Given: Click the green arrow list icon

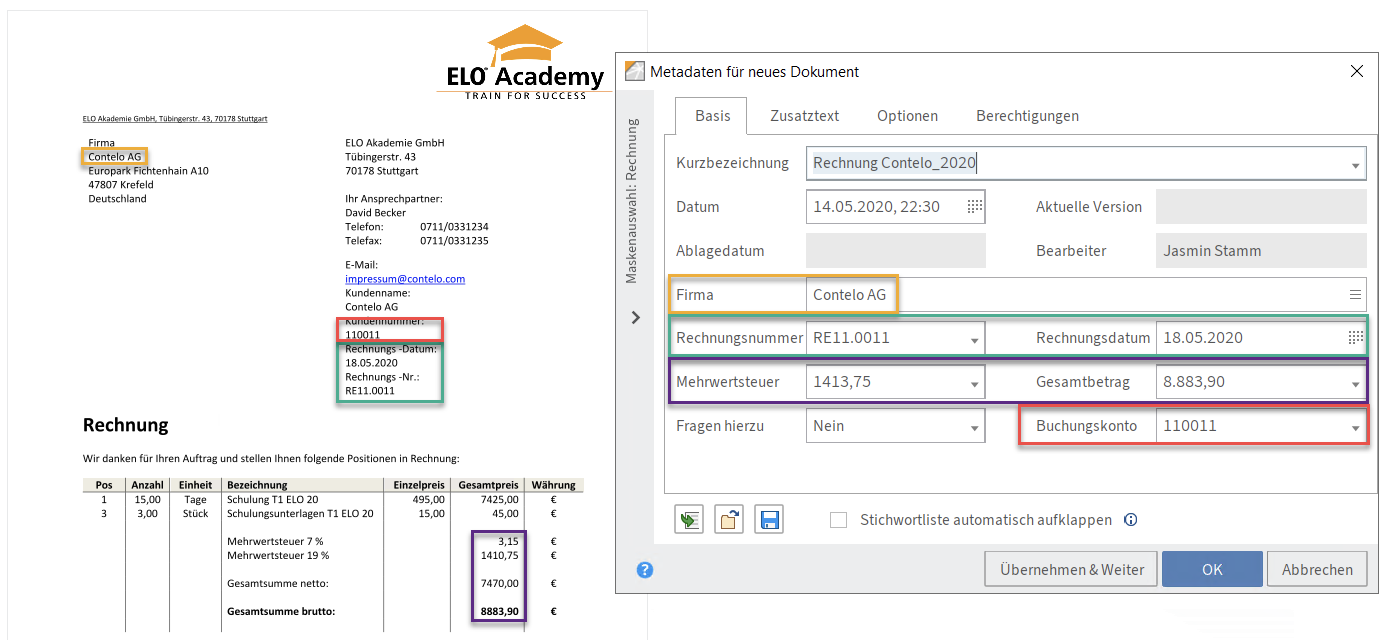Looking at the screenshot, I should click(688, 520).
